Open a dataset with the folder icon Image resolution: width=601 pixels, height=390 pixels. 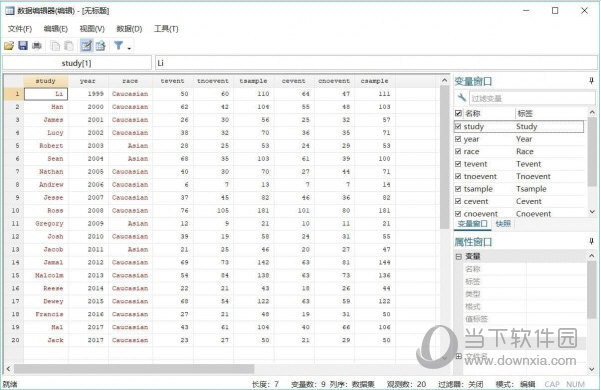[x=9, y=46]
